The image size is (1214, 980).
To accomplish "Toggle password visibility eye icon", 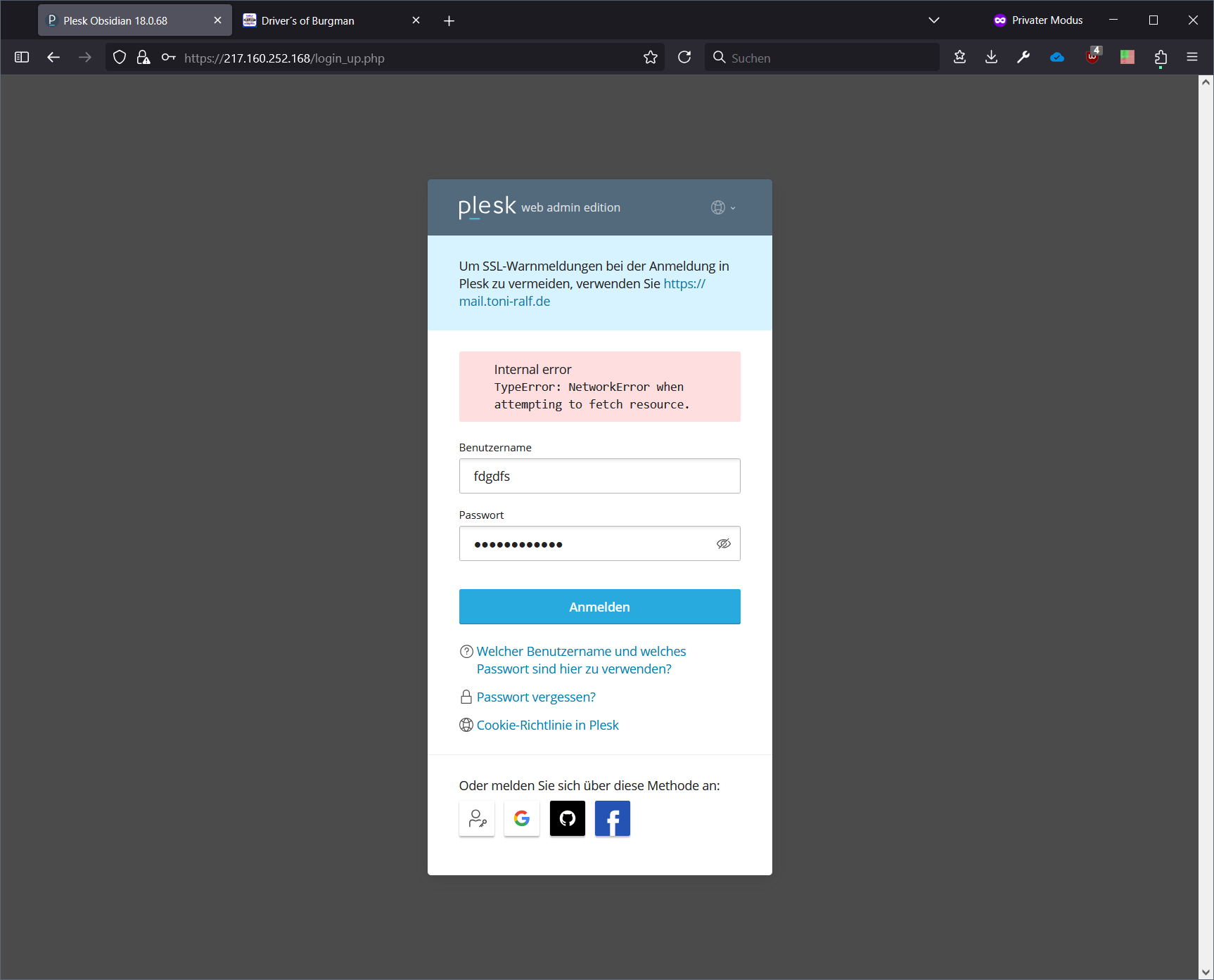I will (x=724, y=543).
